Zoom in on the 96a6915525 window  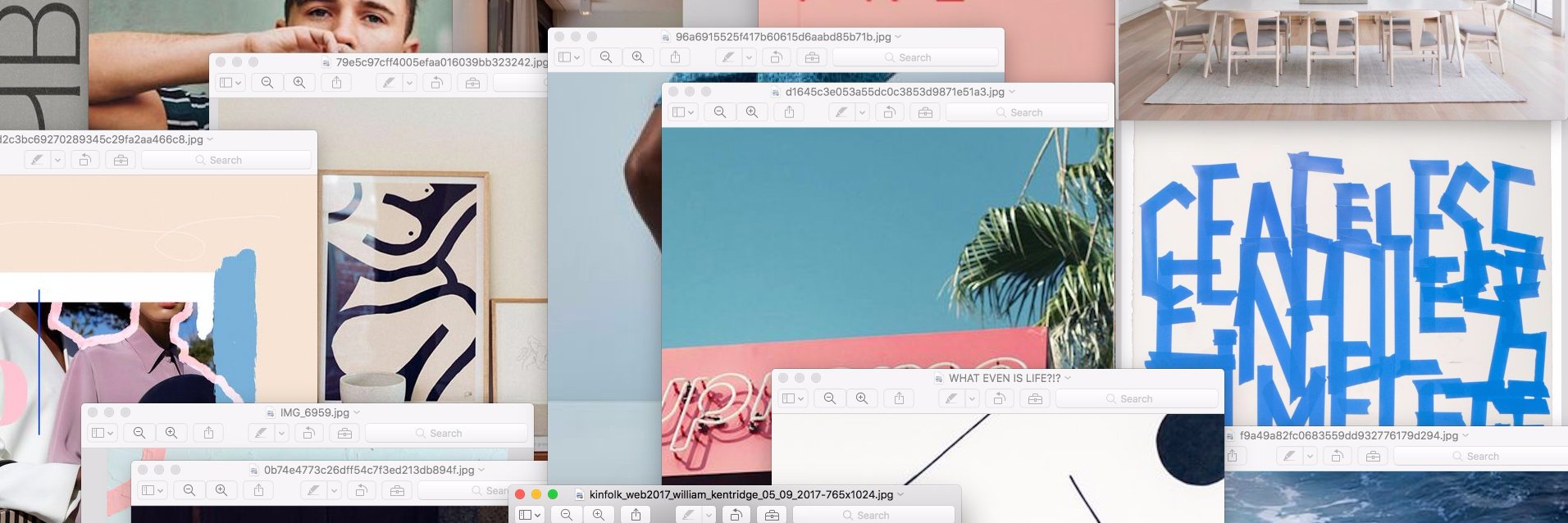[x=638, y=57]
